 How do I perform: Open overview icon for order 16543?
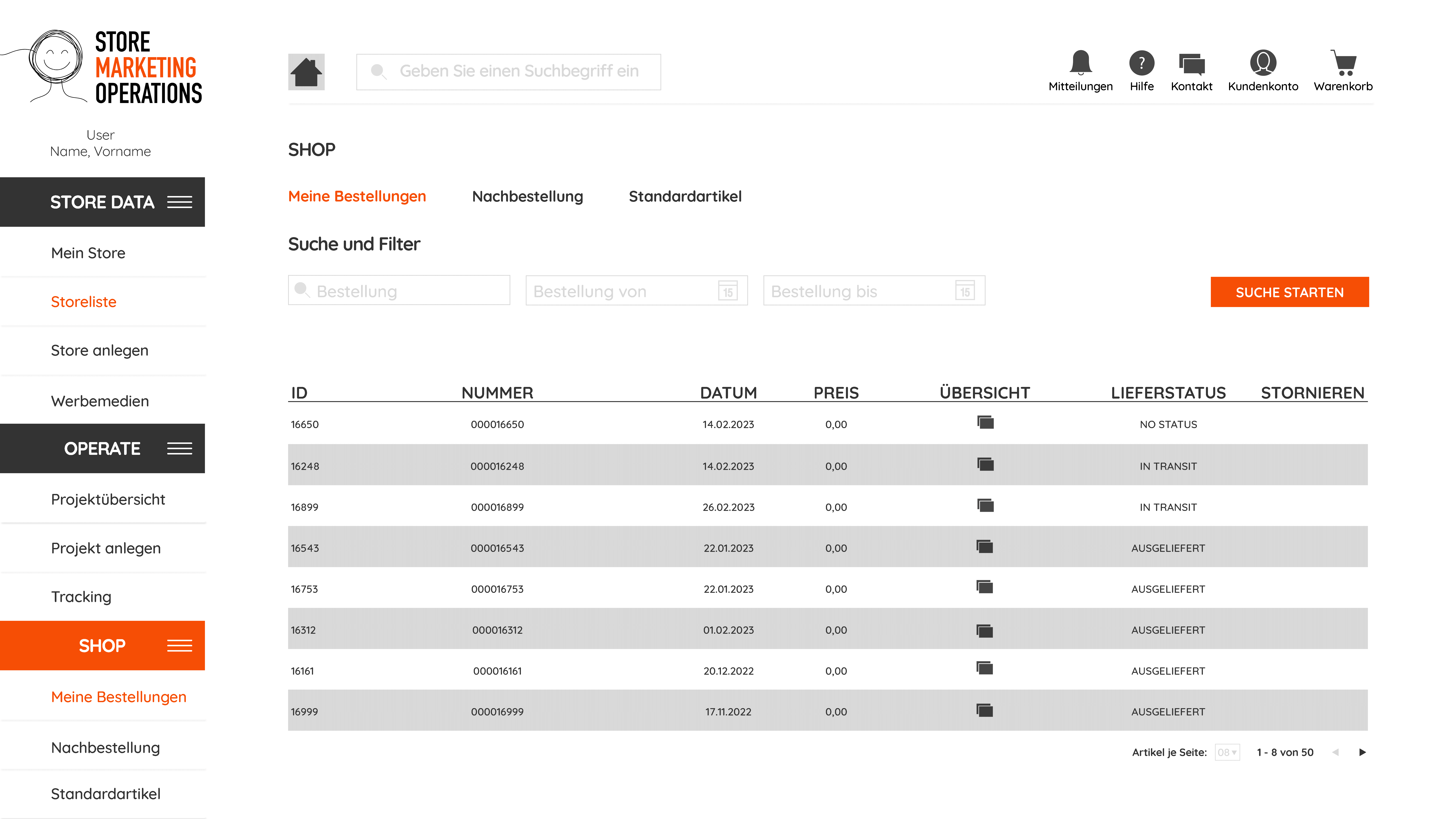[985, 547]
